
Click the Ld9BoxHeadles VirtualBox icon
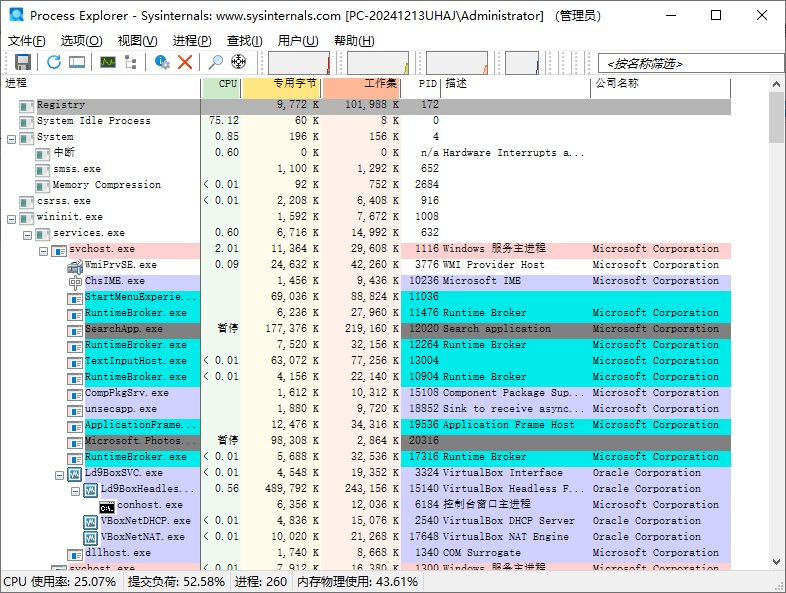[x=91, y=490]
